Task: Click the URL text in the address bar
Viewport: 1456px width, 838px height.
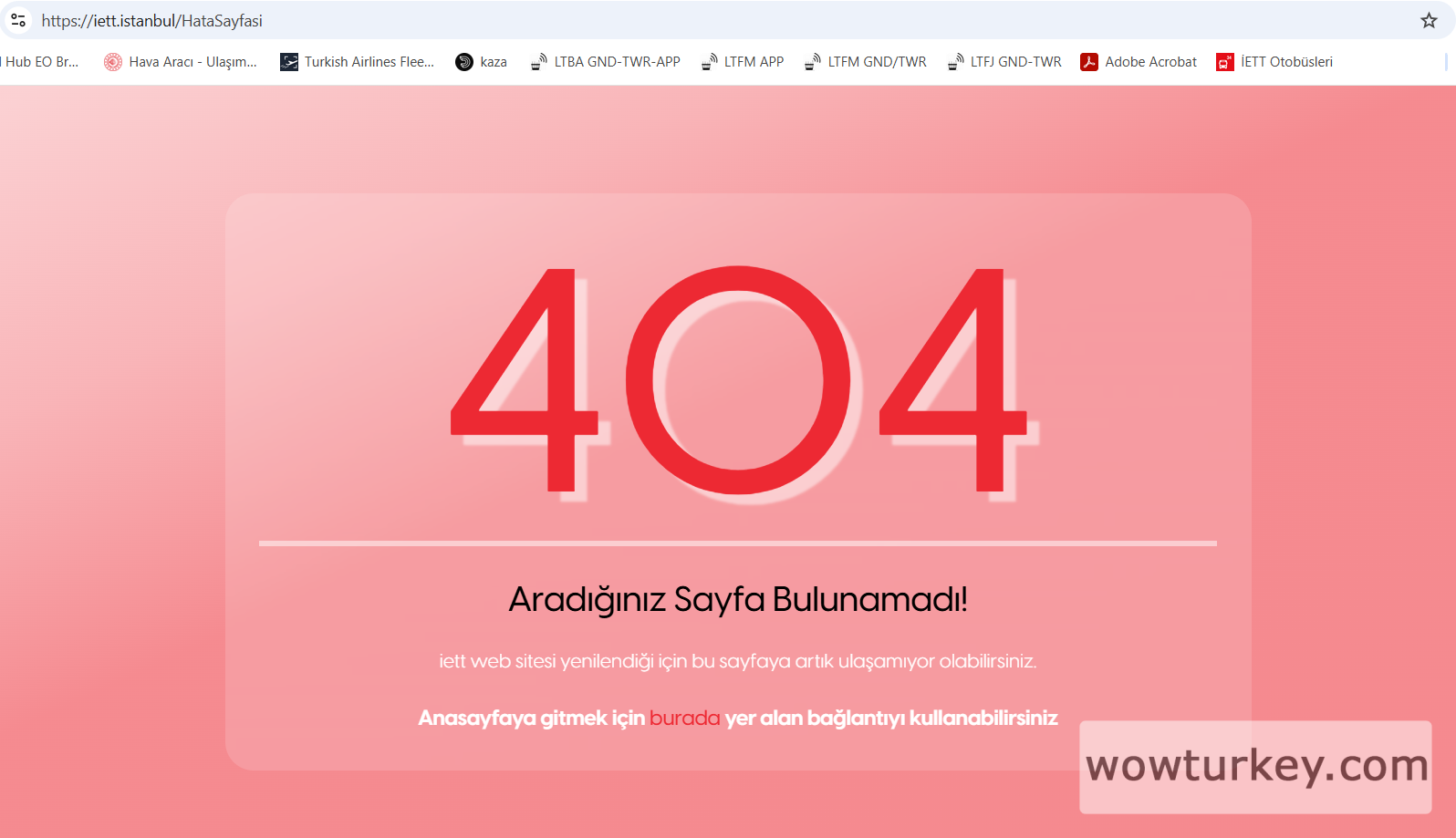Action: pyautogui.click(x=152, y=20)
